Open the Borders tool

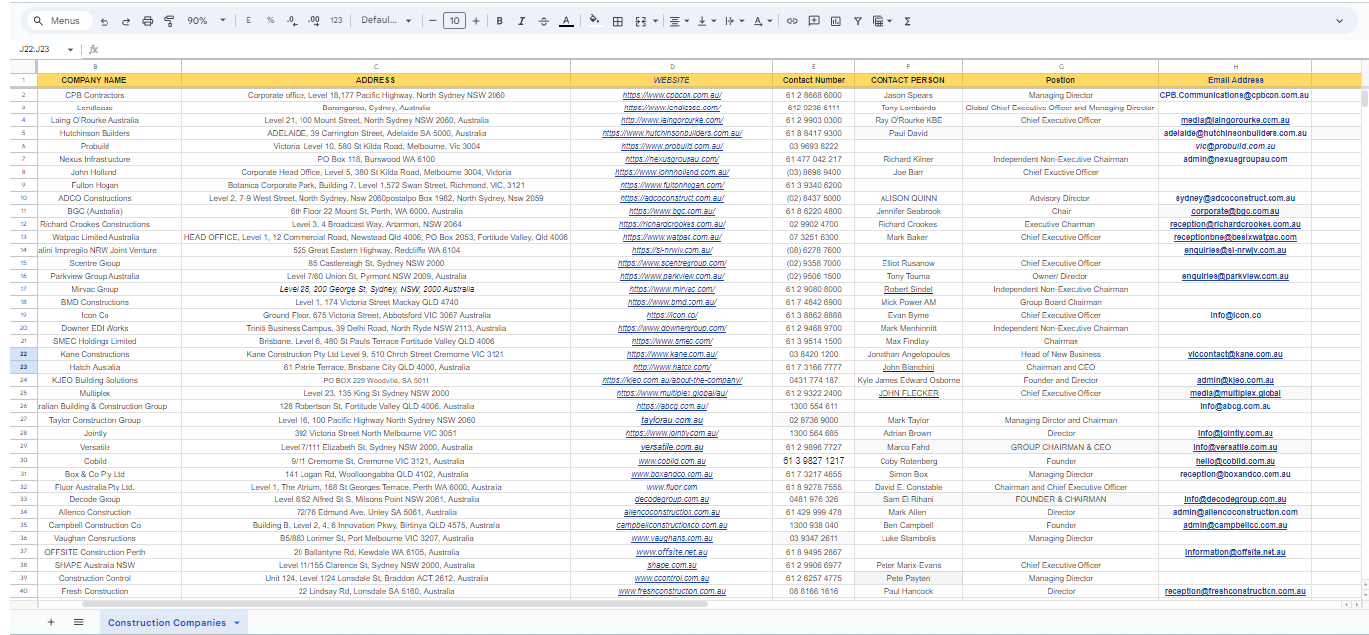coord(617,20)
